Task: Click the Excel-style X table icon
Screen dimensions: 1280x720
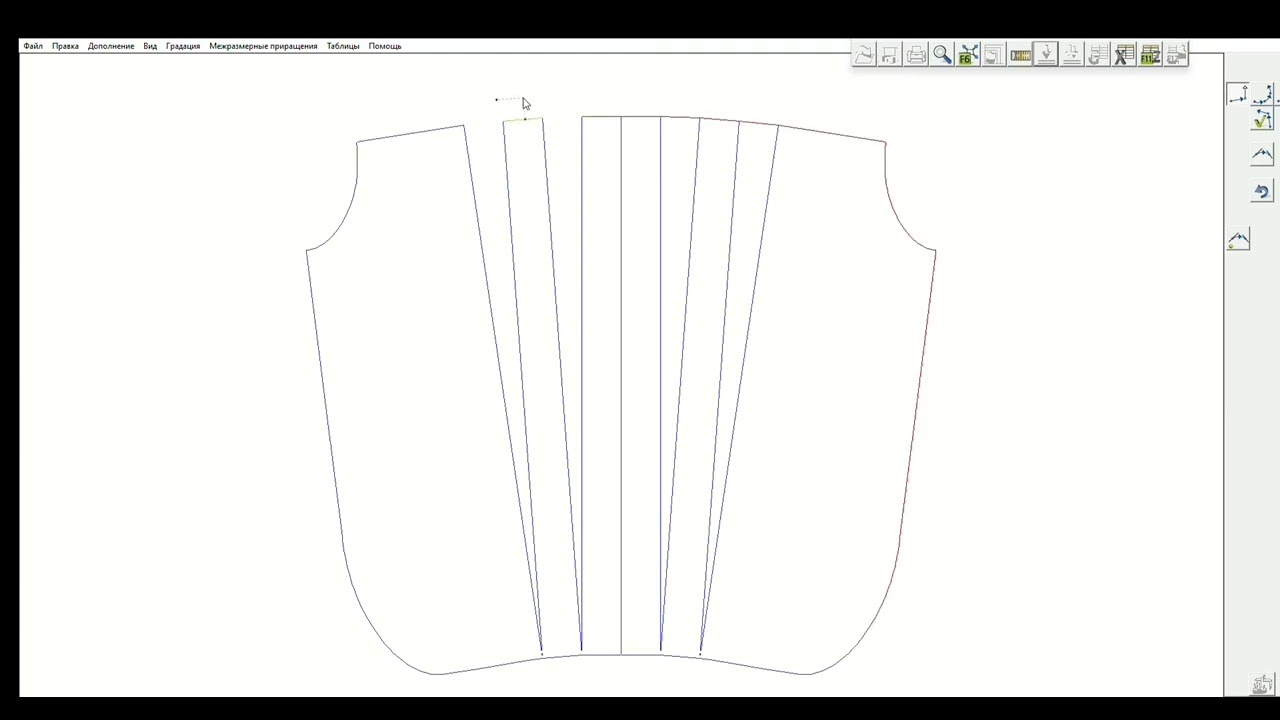Action: tap(1124, 55)
